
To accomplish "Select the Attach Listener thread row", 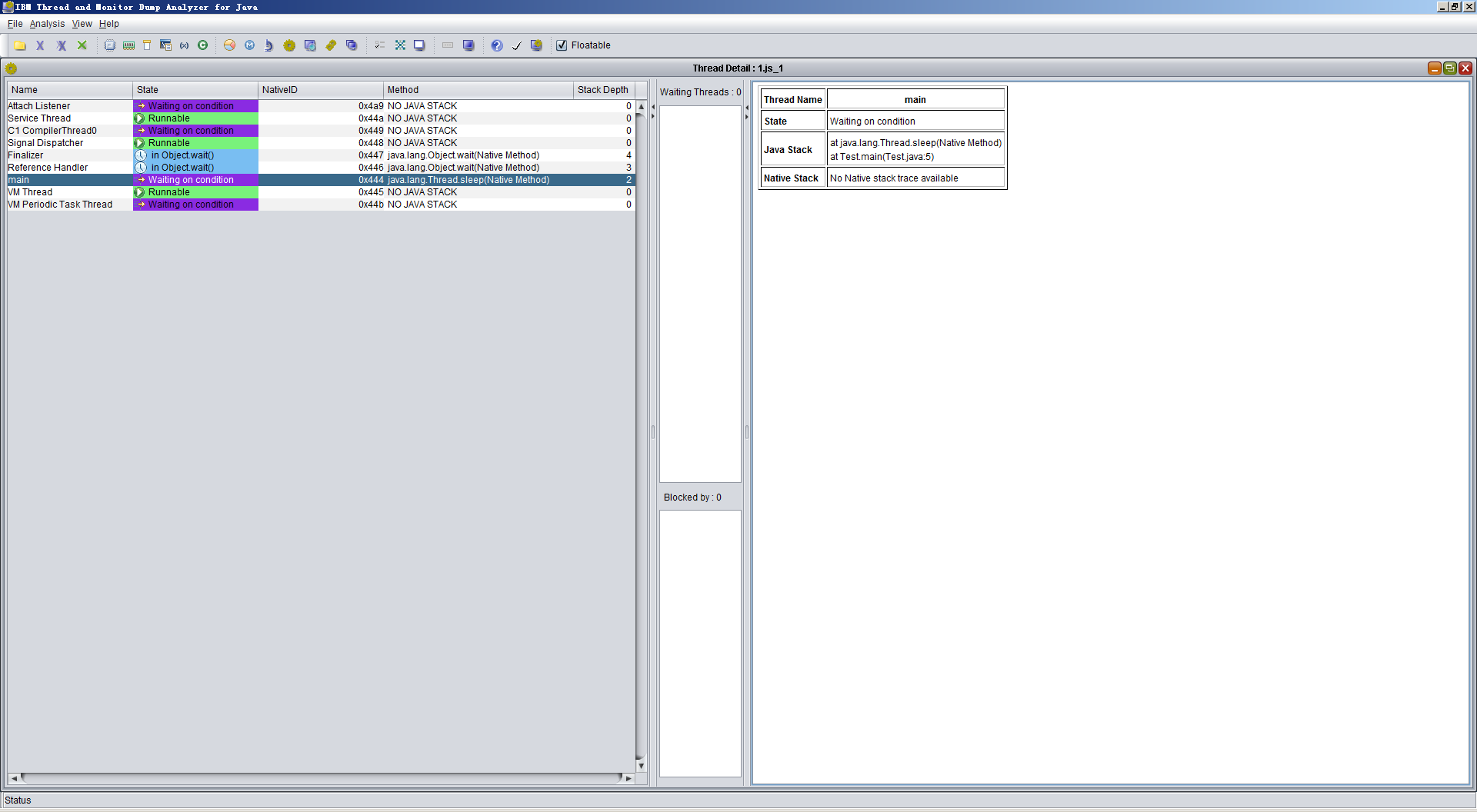I will 321,106.
